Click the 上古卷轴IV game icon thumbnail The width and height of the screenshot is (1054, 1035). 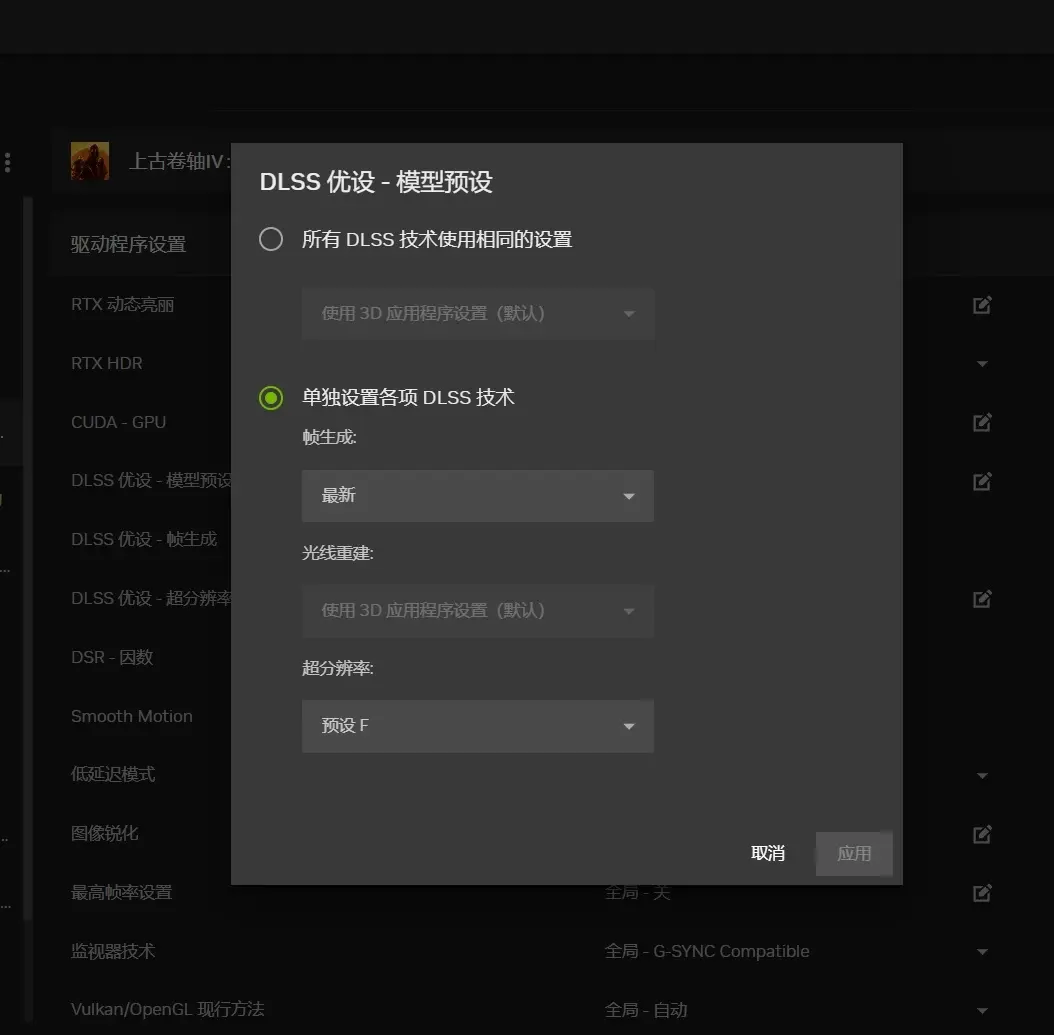coord(89,160)
